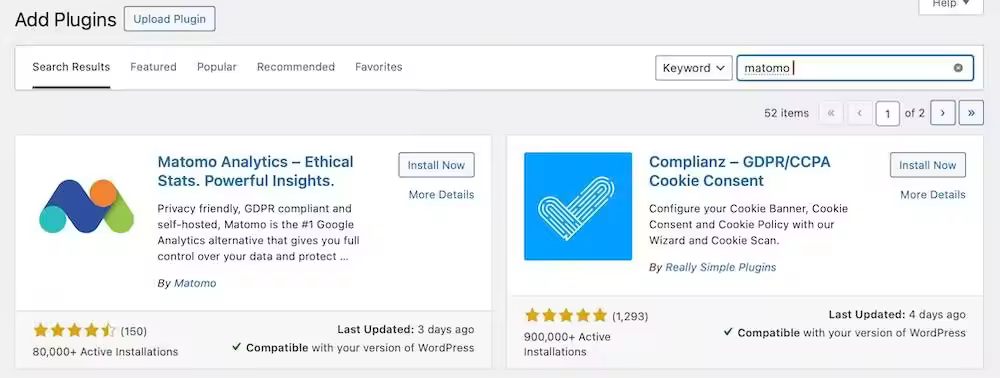Viewport: 1000px width, 378px height.
Task: Click Matomo star rating icons
Action: pyautogui.click(x=74, y=330)
